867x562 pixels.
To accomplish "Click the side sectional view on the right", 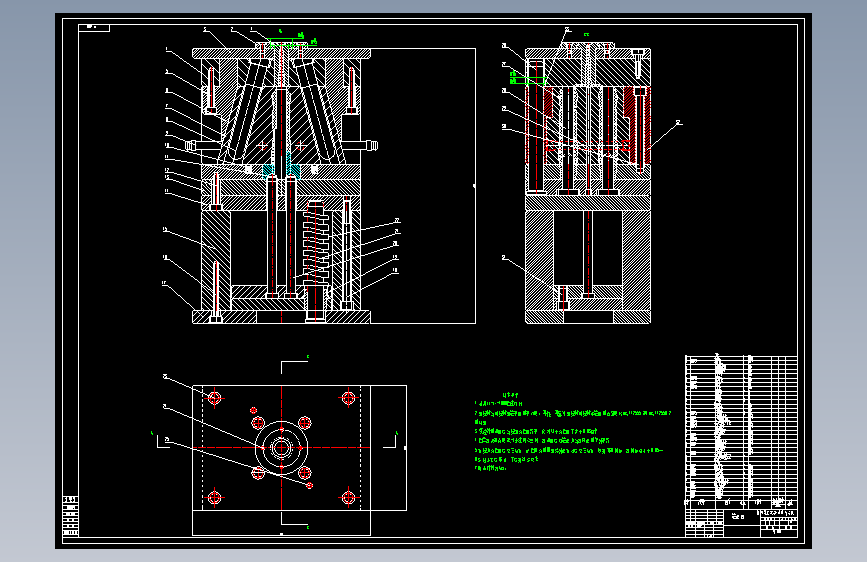I will pos(588,184).
